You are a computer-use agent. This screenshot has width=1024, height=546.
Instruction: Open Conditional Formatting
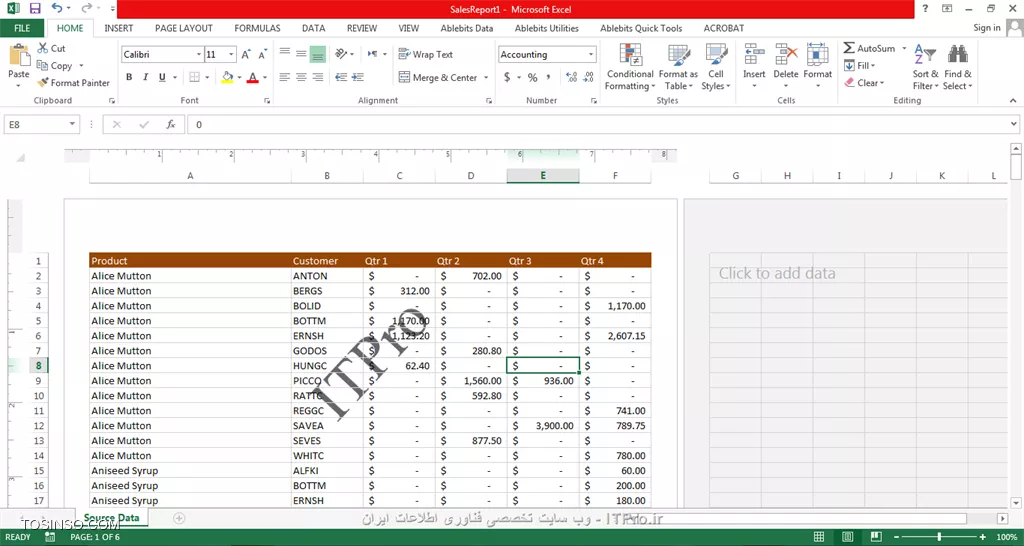(x=630, y=67)
